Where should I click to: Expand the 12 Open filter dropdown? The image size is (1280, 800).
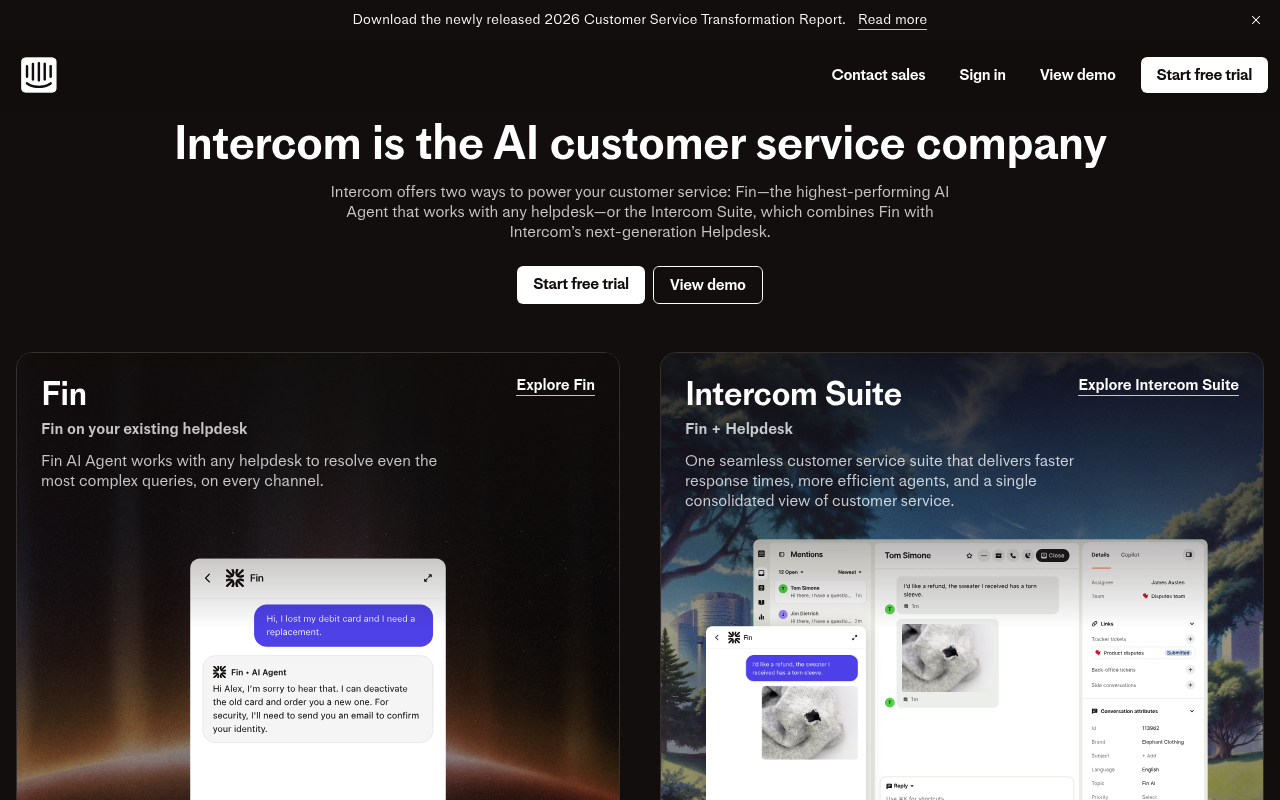[791, 572]
